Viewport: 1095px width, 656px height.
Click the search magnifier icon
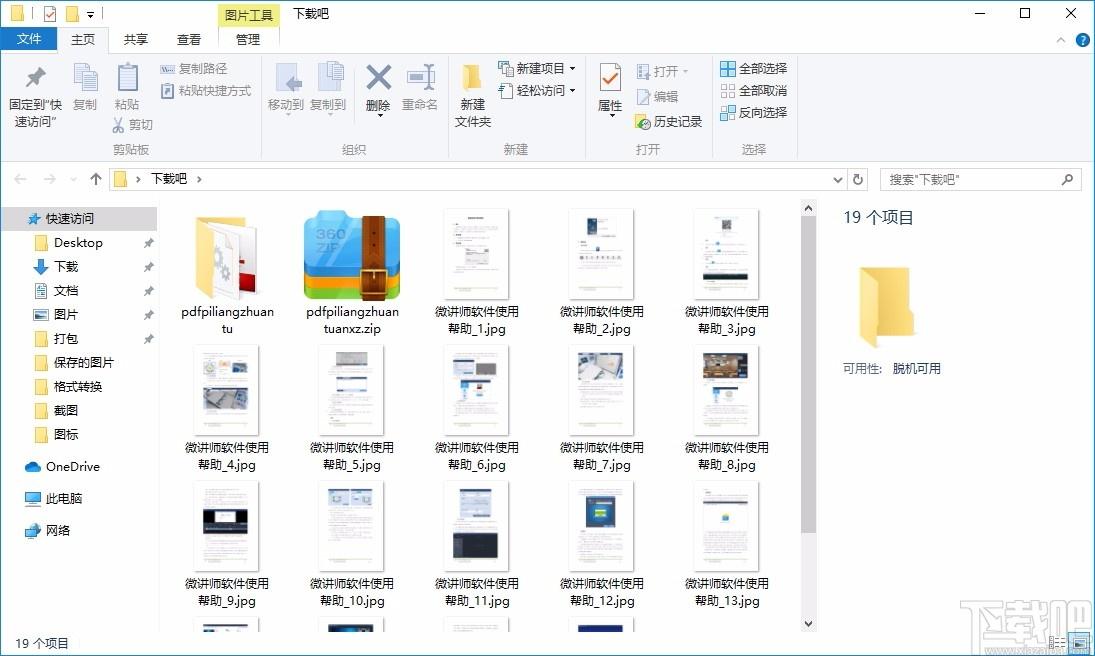click(x=1067, y=180)
